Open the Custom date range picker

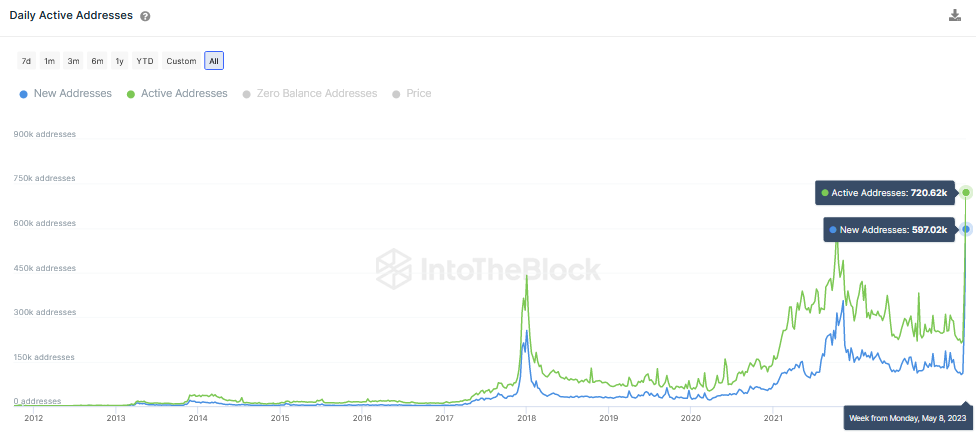[181, 61]
